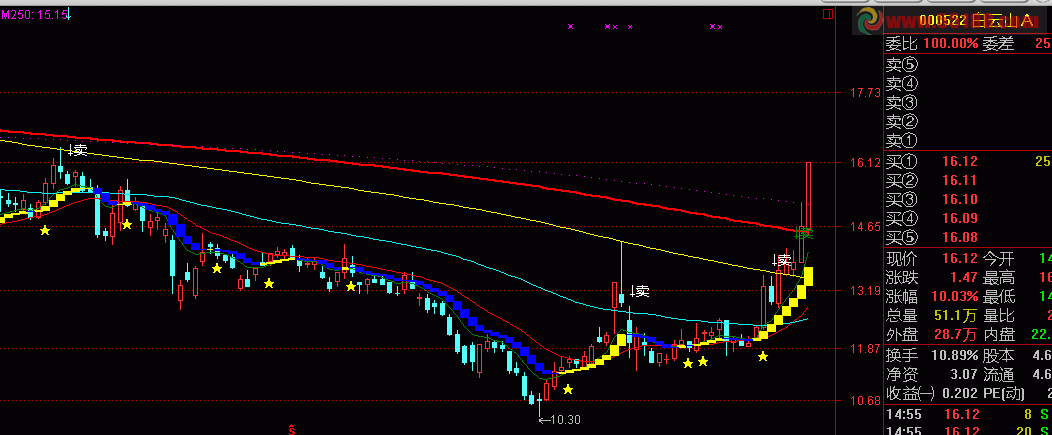The width and height of the screenshot is (1052, 435).
Task: Click the 最高 label
Action: coord(1000,277)
